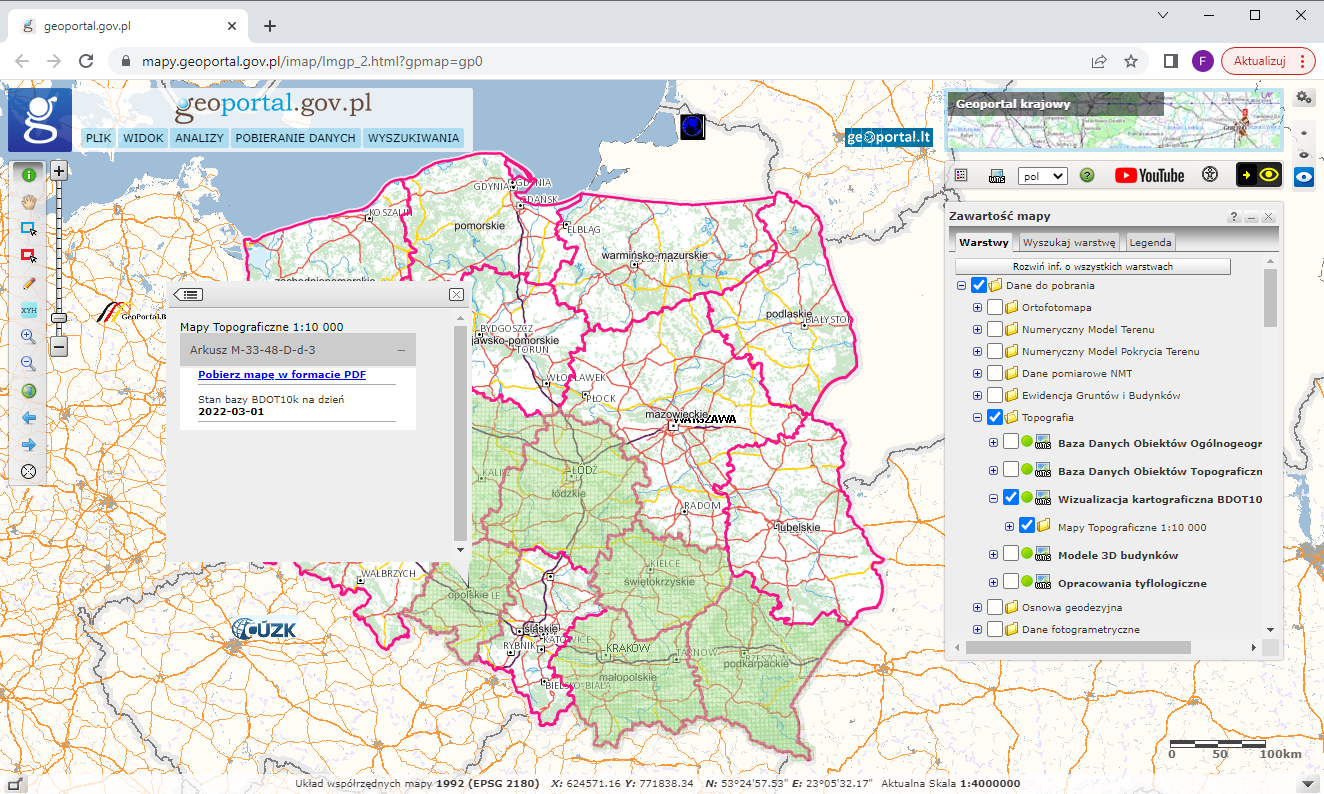Open the YouTube channel link icon
1324x794 pixels.
click(x=1149, y=175)
